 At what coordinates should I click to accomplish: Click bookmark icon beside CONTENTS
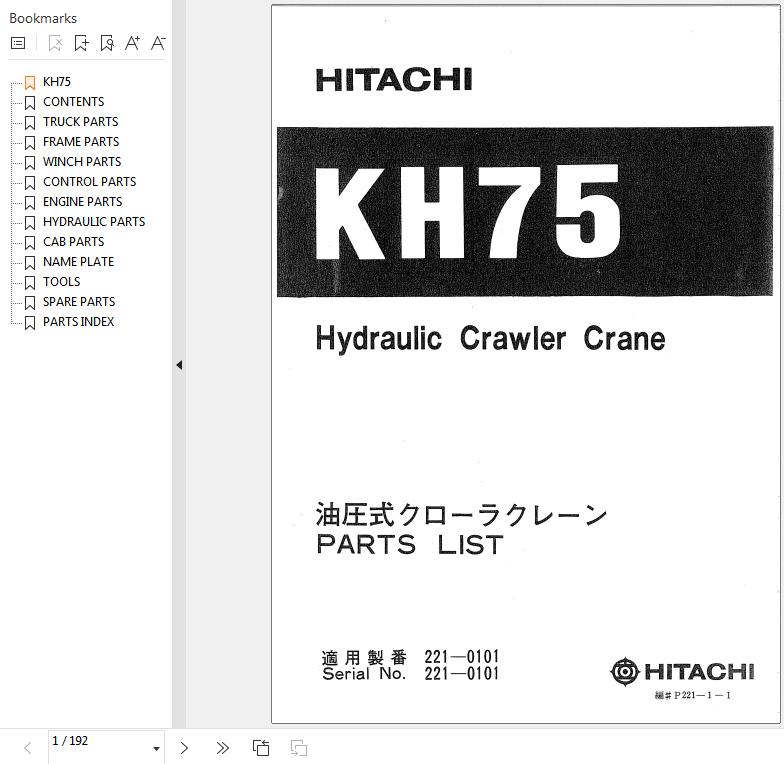pyautogui.click(x=30, y=102)
